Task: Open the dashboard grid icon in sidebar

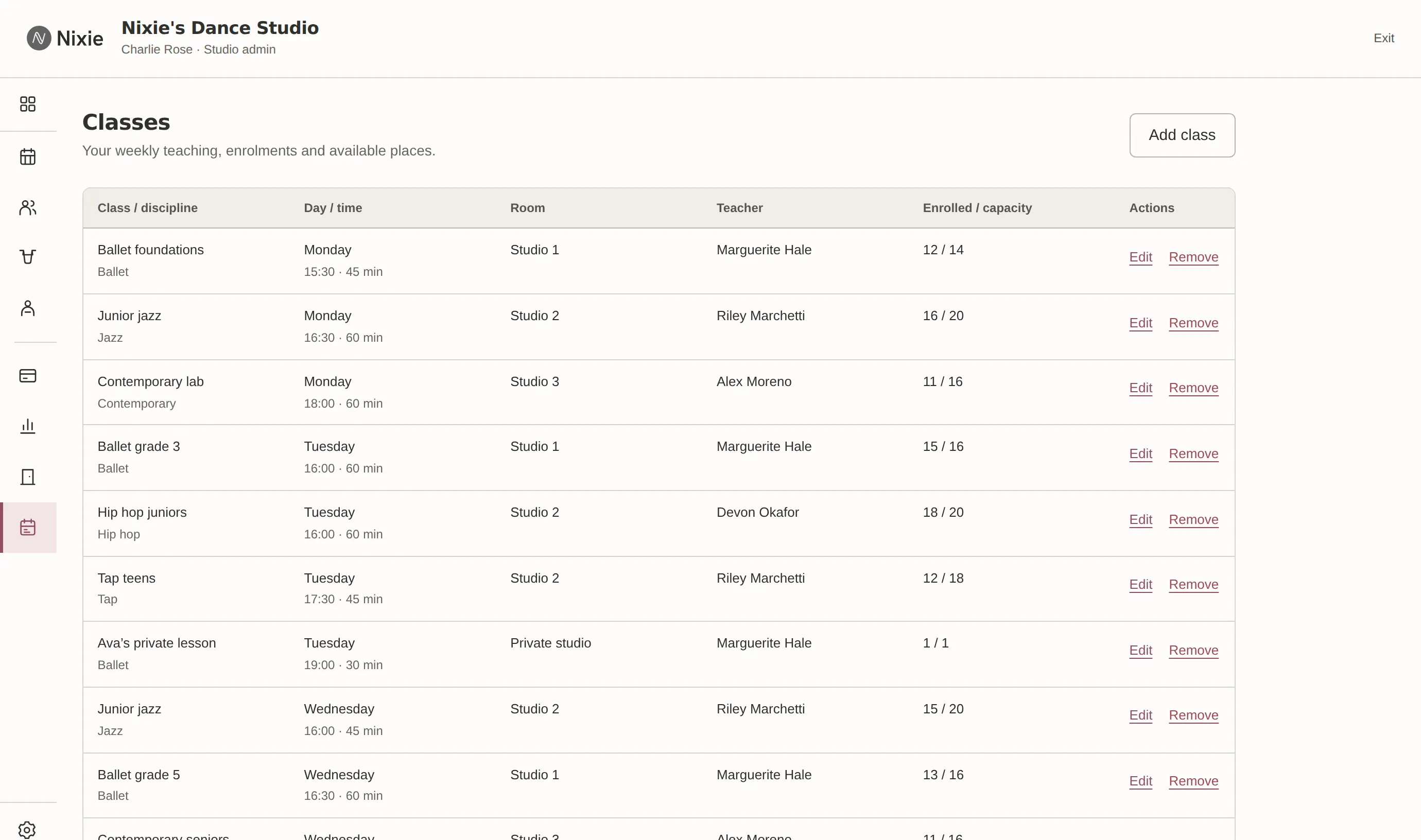Action: click(28, 104)
